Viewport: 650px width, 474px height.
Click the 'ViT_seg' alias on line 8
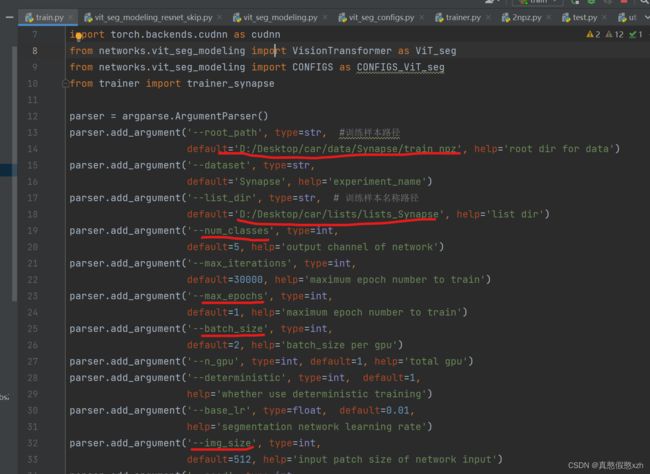click(436, 51)
